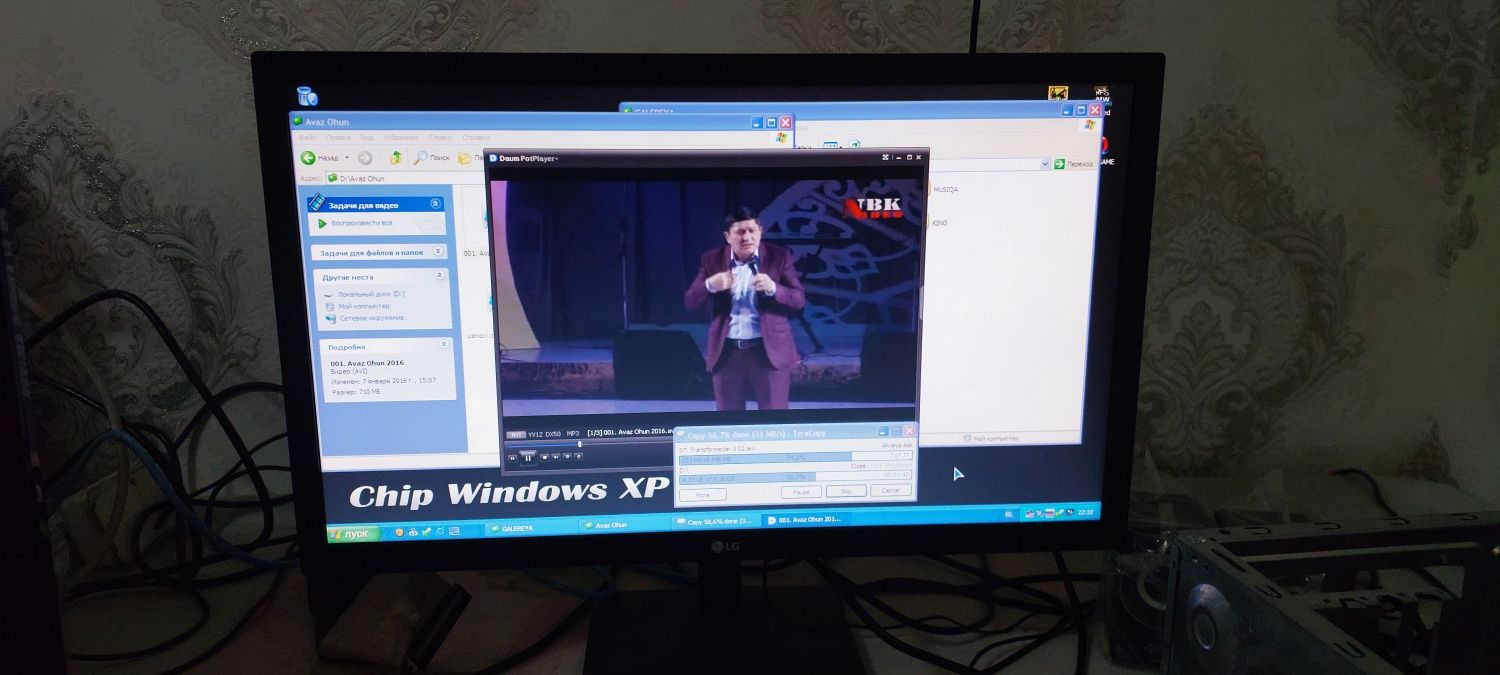Open the Daum PotPlayer title menu
Viewport: 1500px width, 675px height.
tap(523, 158)
